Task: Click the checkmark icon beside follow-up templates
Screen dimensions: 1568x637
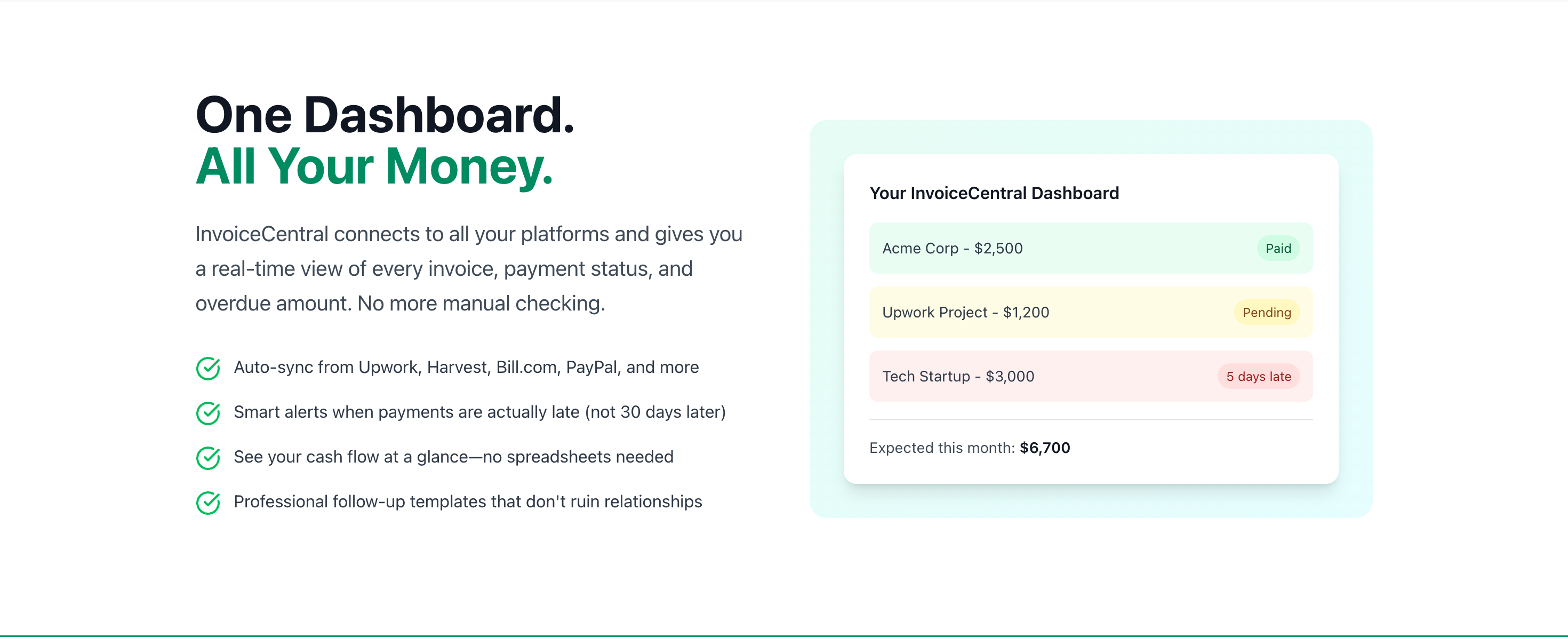Action: click(x=208, y=503)
